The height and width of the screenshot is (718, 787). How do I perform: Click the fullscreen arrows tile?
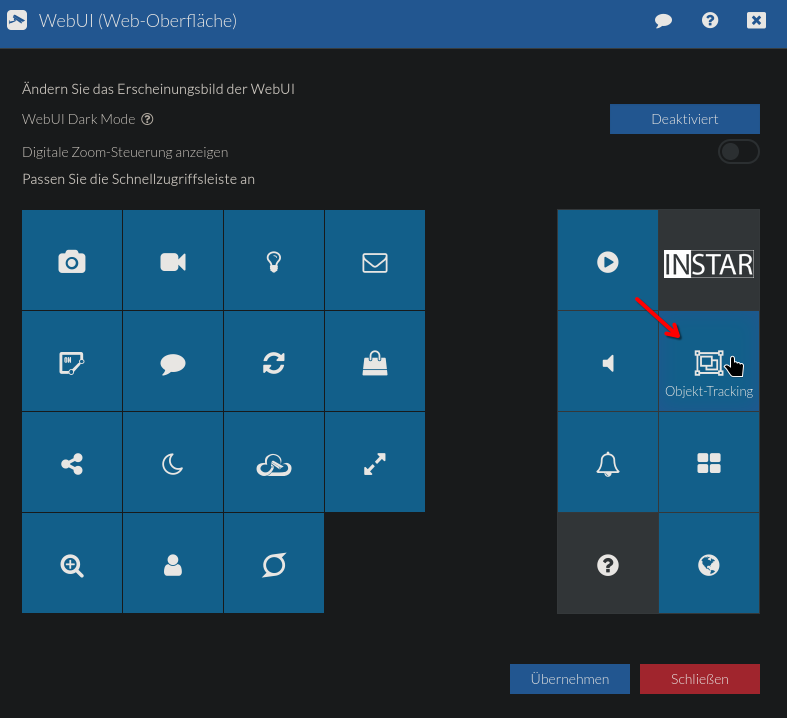[x=375, y=463]
